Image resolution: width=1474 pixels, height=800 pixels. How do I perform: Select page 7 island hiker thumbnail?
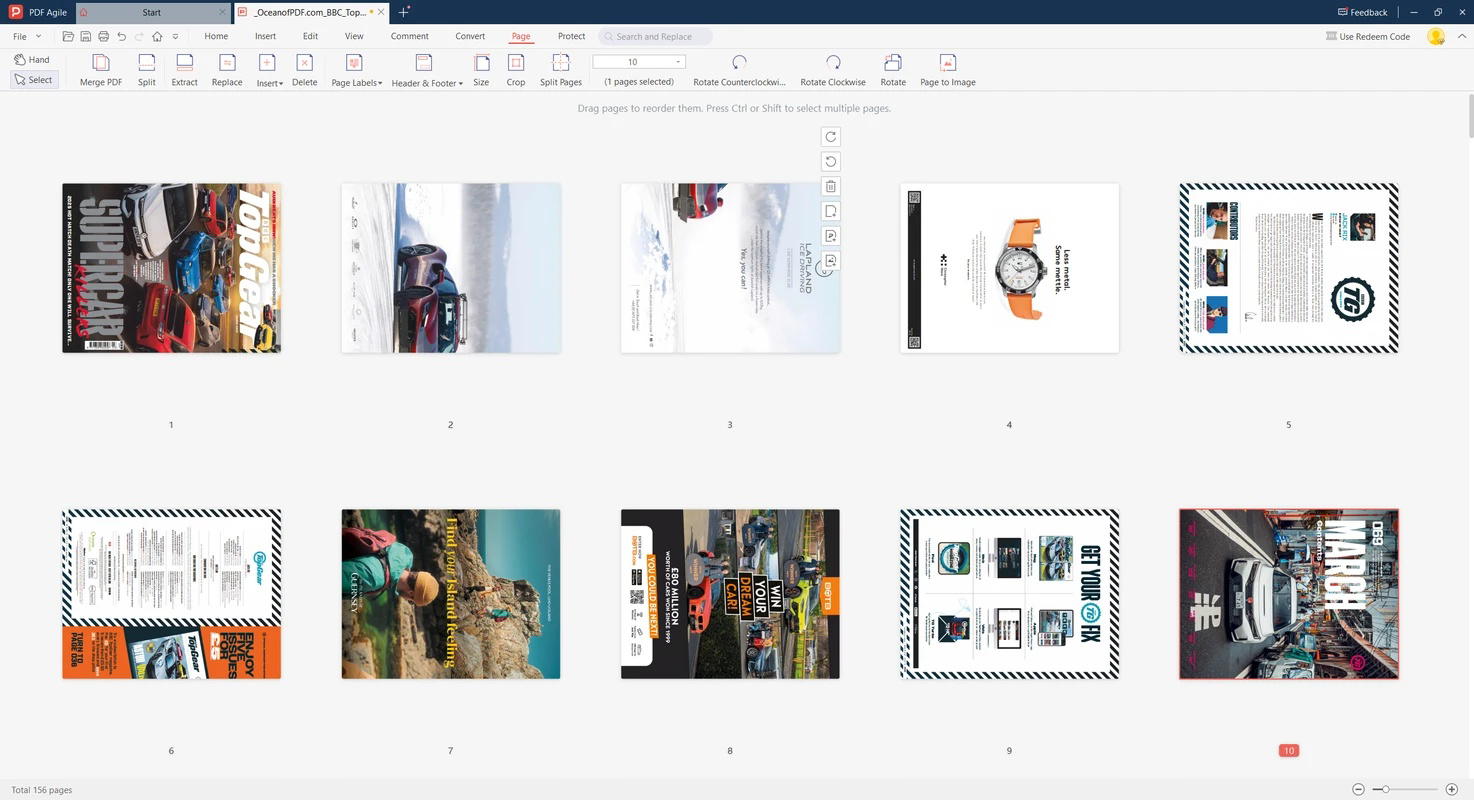(450, 594)
